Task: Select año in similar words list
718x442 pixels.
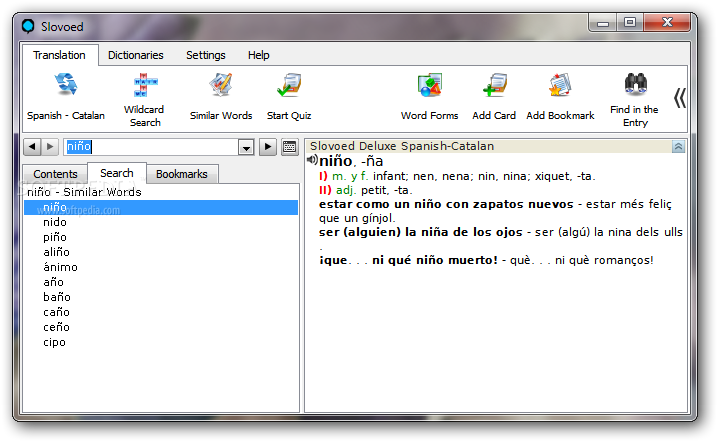Action: pos(54,283)
